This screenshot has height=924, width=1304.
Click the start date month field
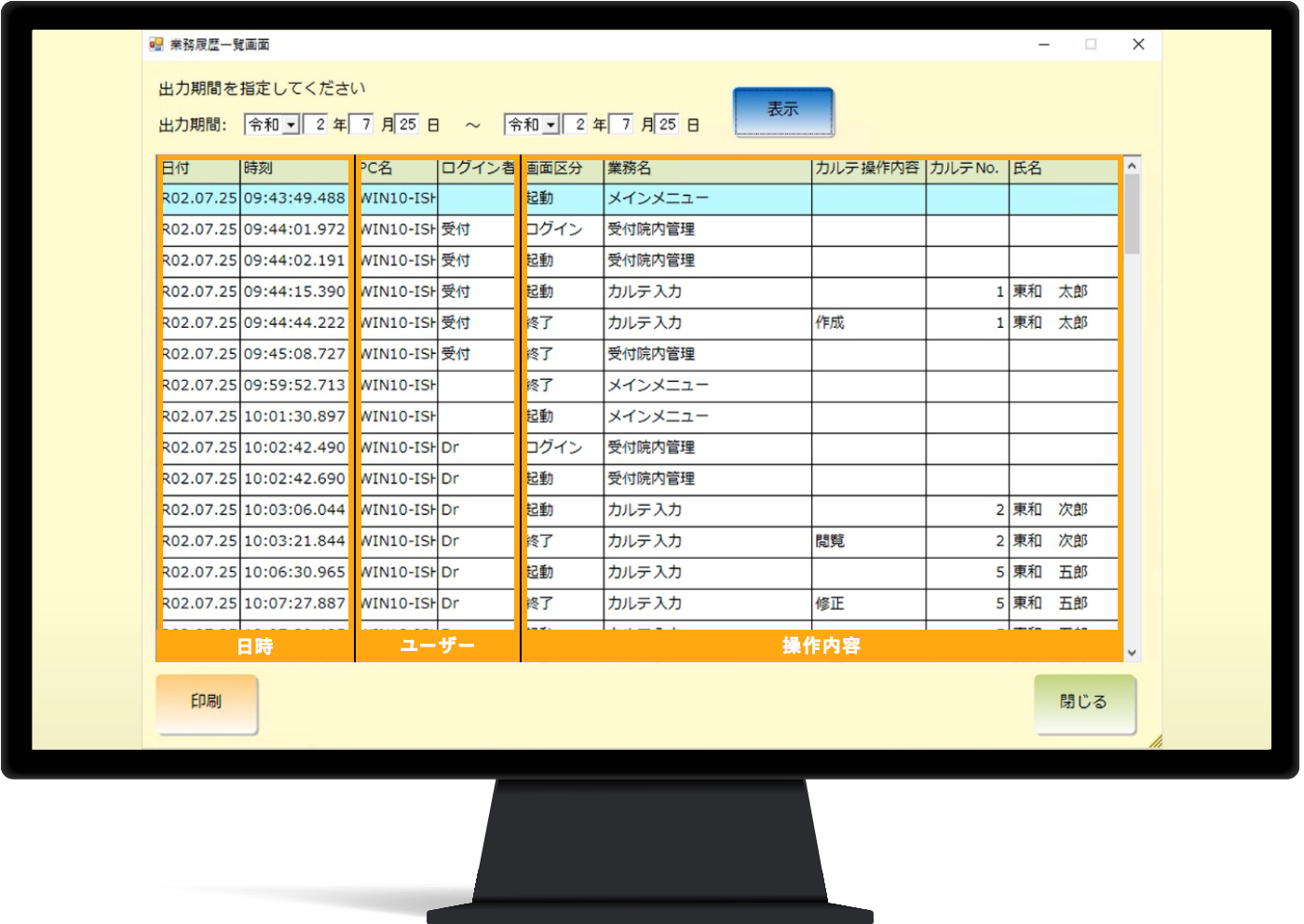click(x=363, y=125)
